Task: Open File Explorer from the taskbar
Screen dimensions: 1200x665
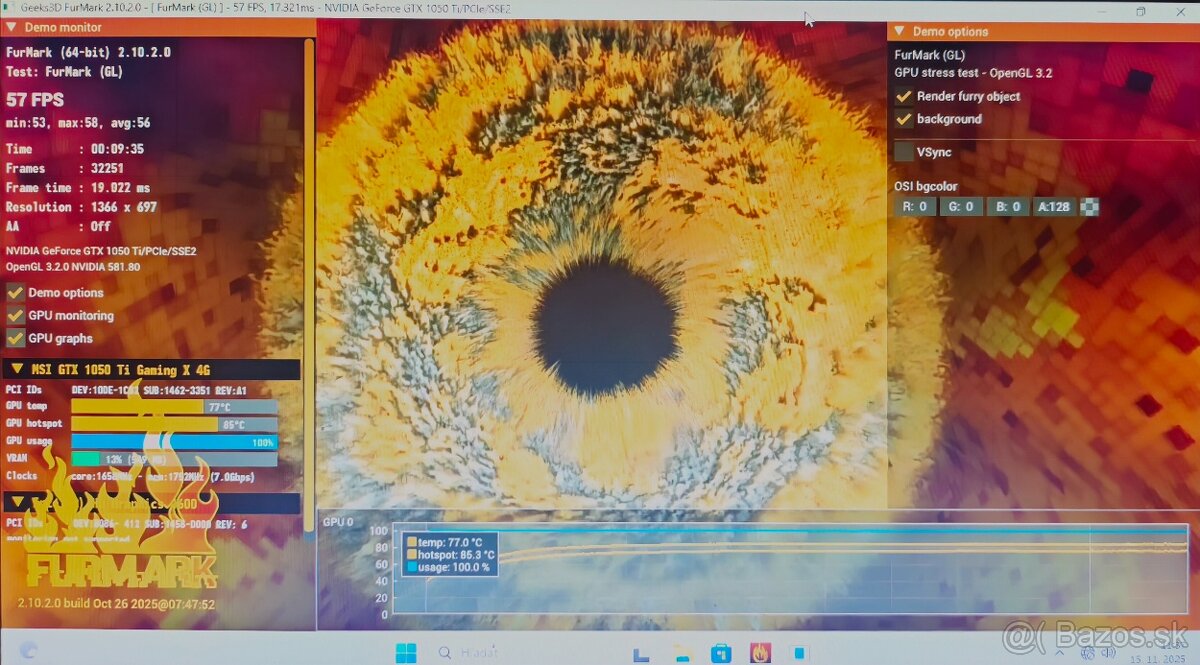Action: point(683,653)
